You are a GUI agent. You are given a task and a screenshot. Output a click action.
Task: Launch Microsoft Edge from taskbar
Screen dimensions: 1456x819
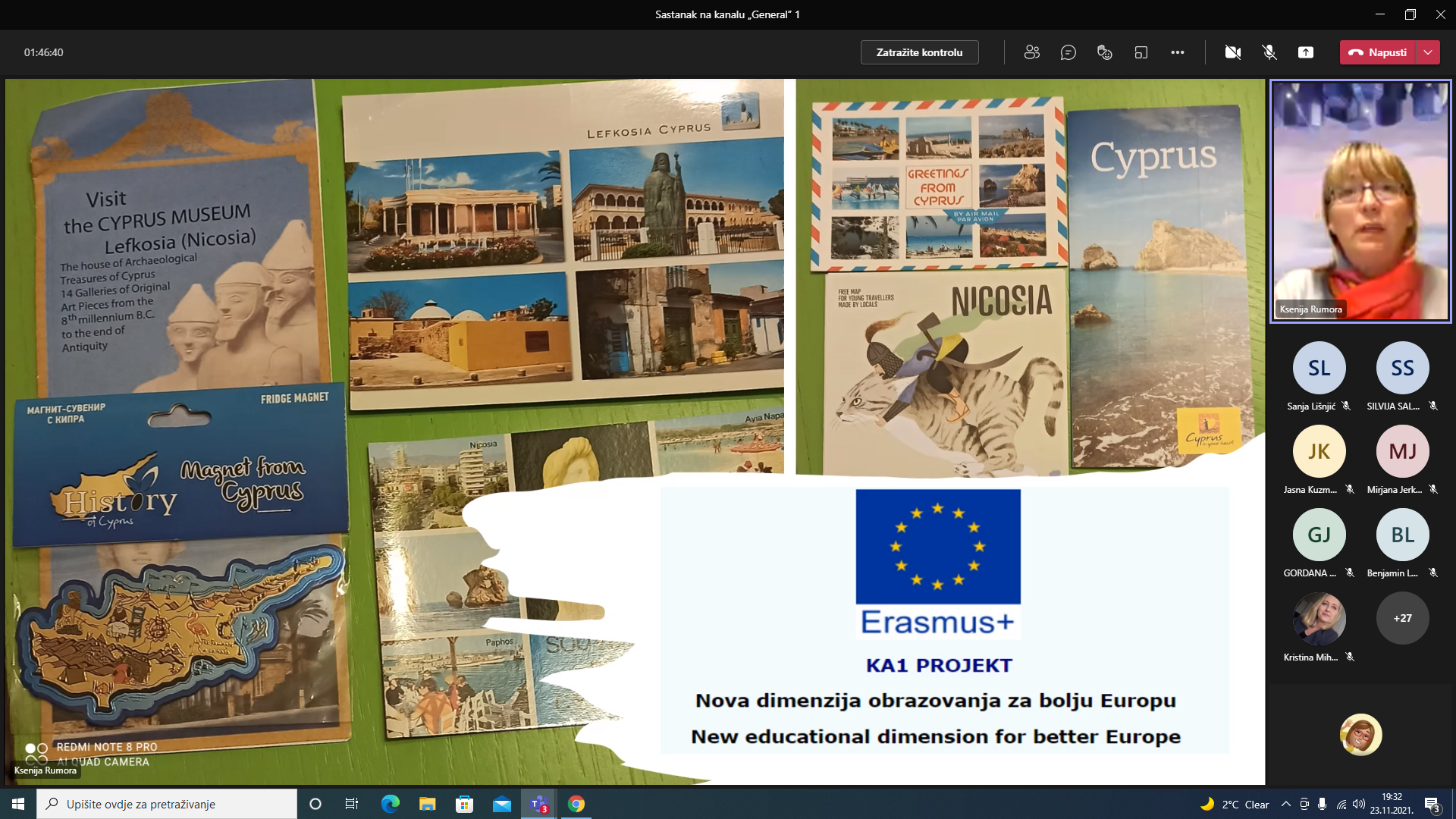click(x=390, y=804)
